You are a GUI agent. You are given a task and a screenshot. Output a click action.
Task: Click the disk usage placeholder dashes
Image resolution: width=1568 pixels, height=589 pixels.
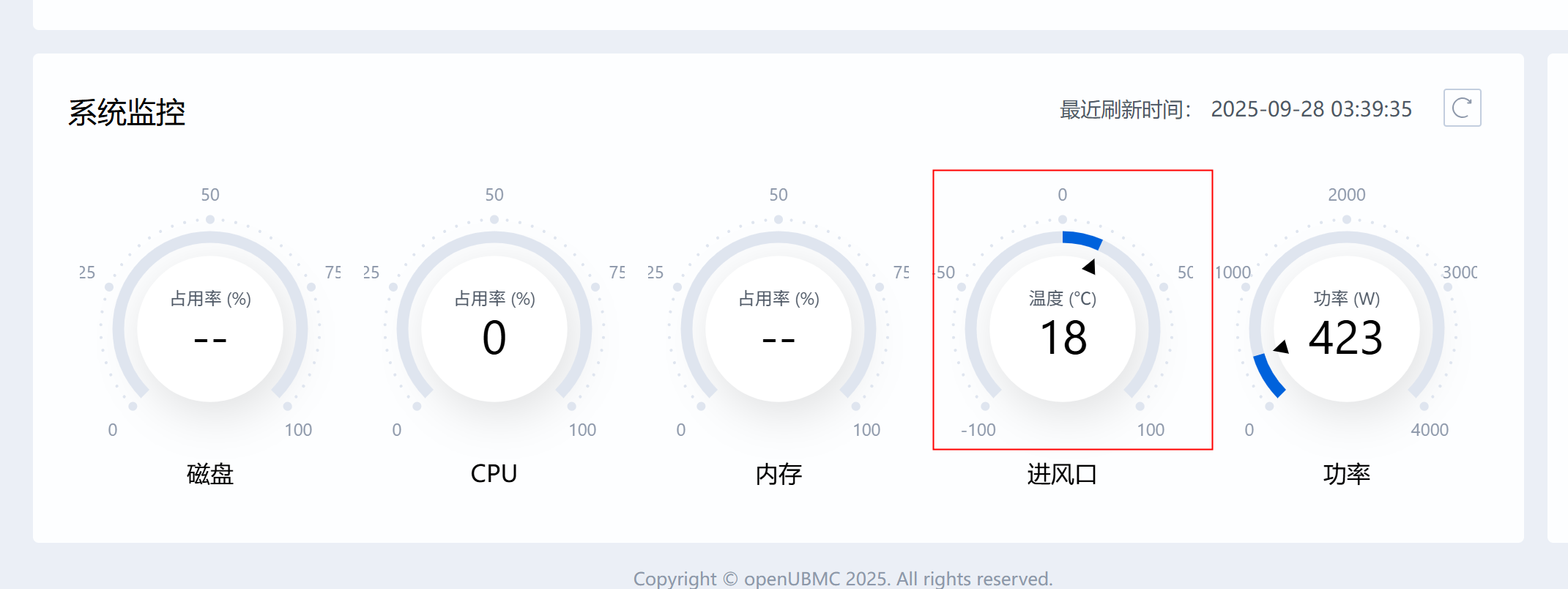tap(210, 340)
